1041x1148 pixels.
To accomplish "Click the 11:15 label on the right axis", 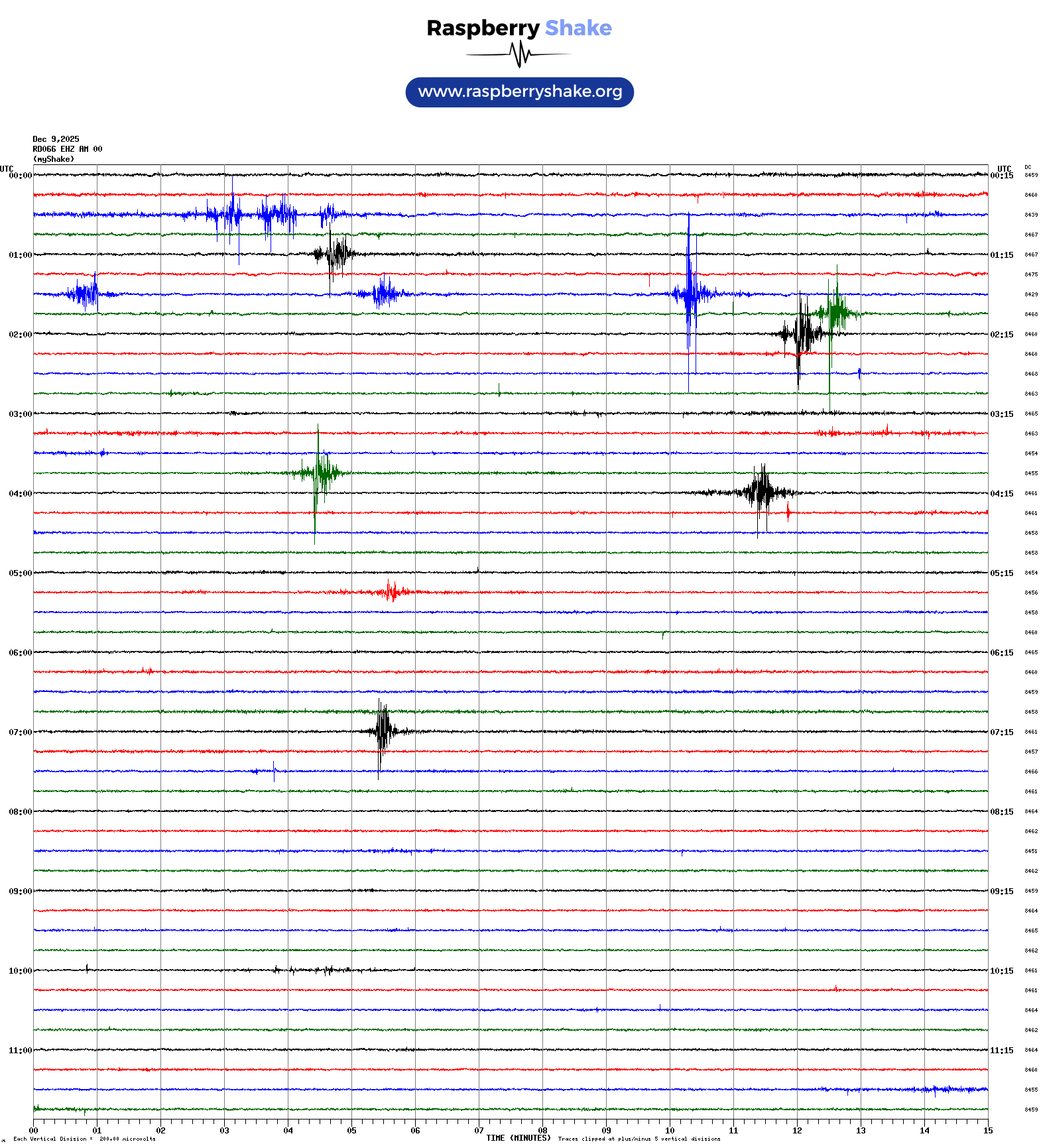I will click(1001, 1051).
